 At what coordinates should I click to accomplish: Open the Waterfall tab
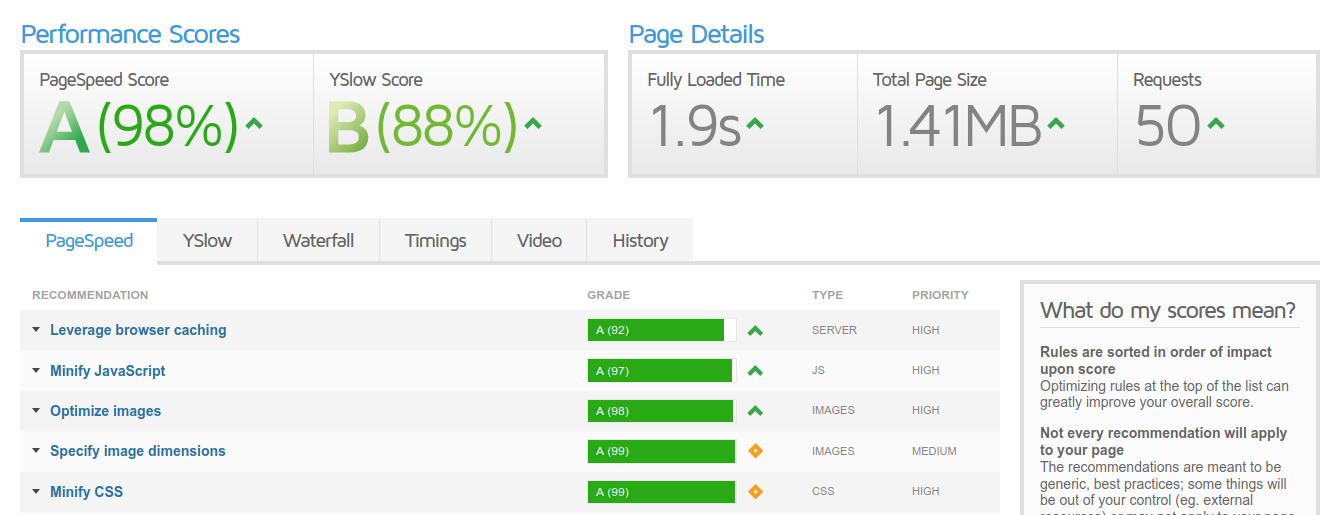point(318,241)
